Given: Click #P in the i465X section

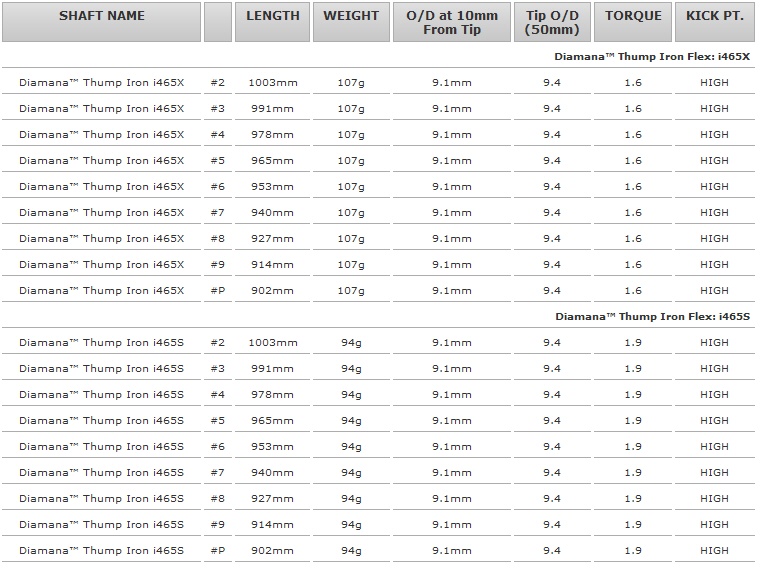Looking at the screenshot, I should click(x=218, y=291).
